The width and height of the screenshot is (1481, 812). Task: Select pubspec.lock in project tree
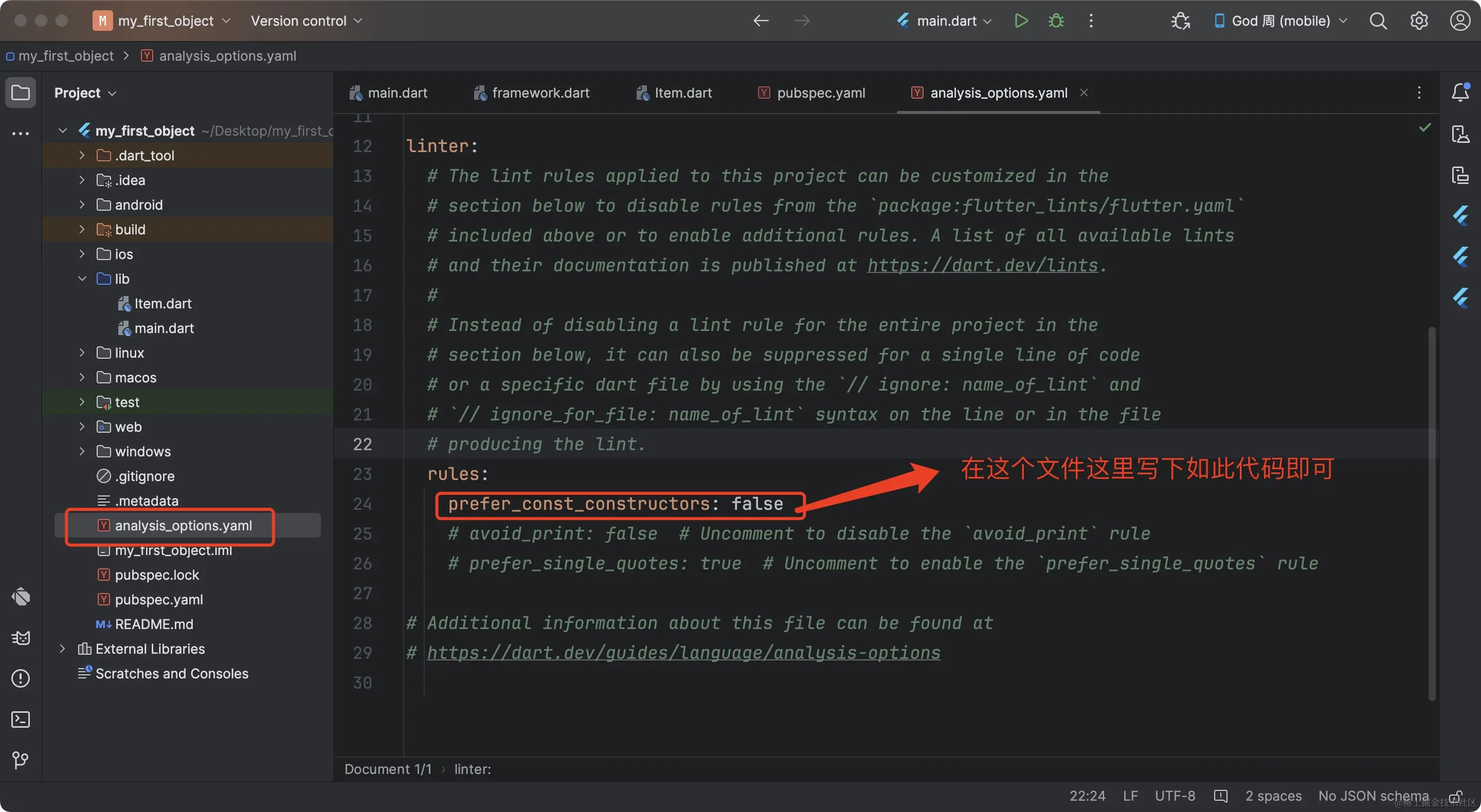point(156,575)
